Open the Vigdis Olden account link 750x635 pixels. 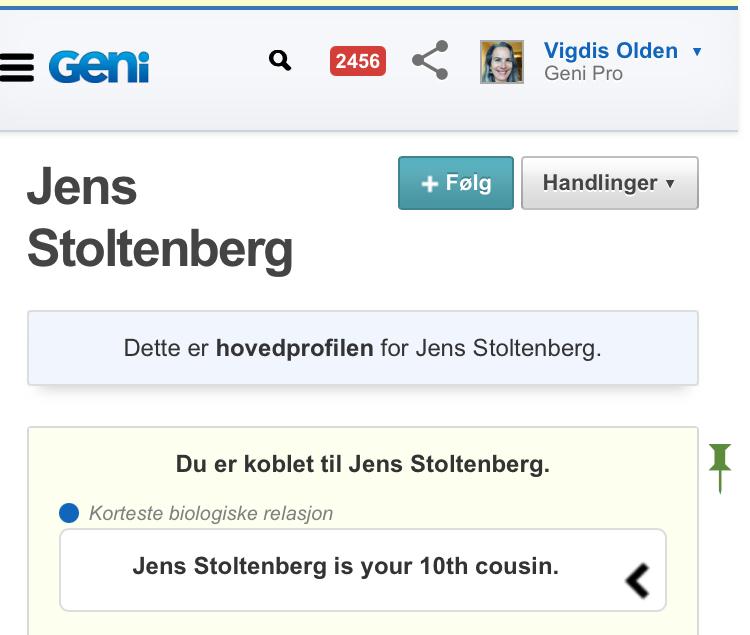coord(610,51)
